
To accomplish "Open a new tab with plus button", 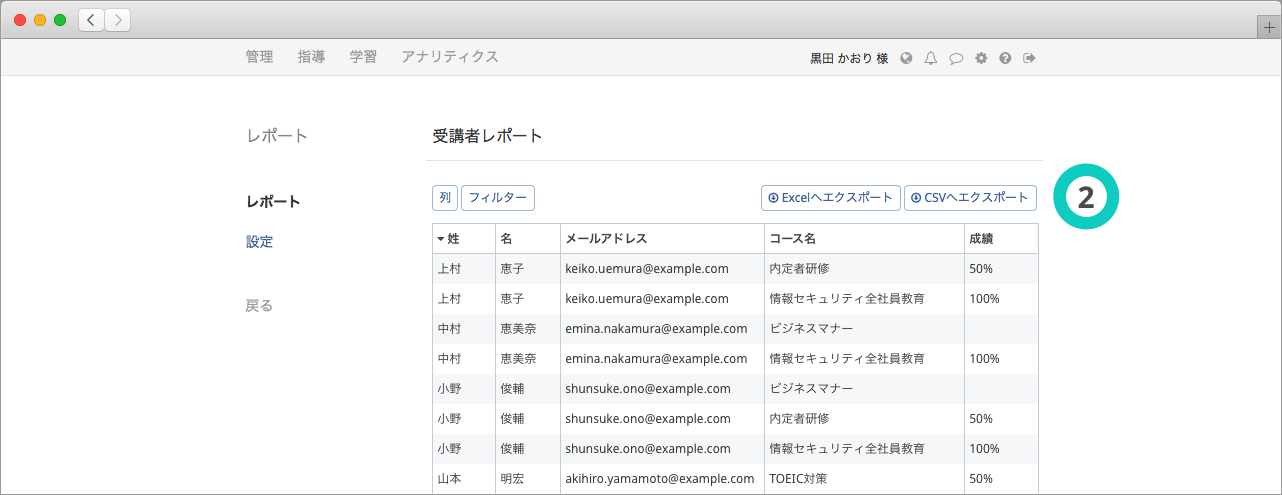I will [x=1270, y=28].
